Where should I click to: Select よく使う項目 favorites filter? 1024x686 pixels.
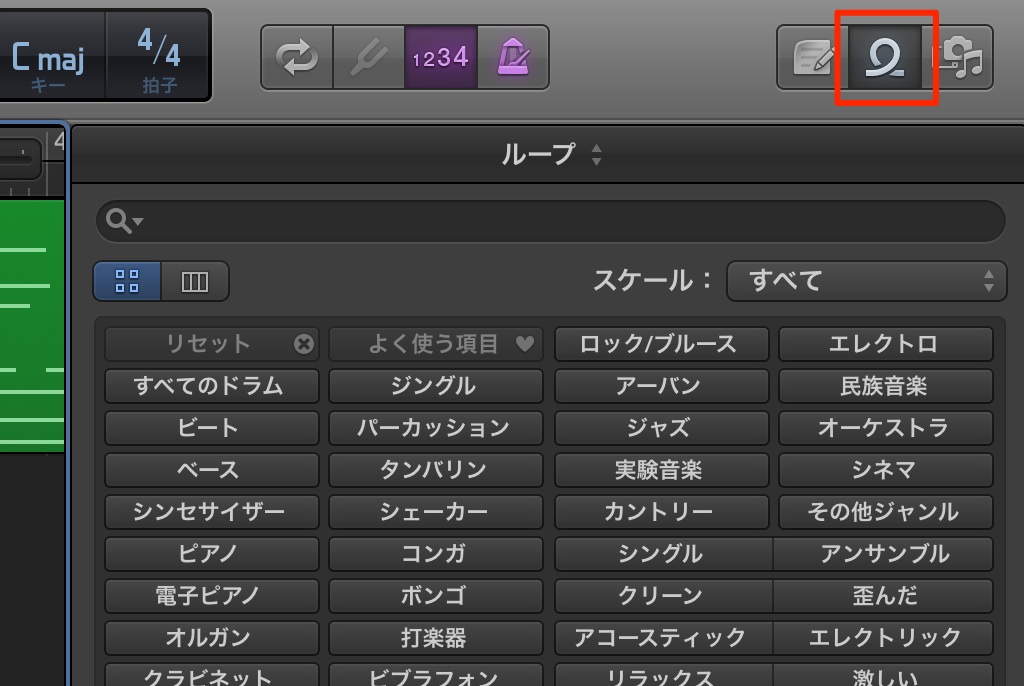tap(436, 344)
